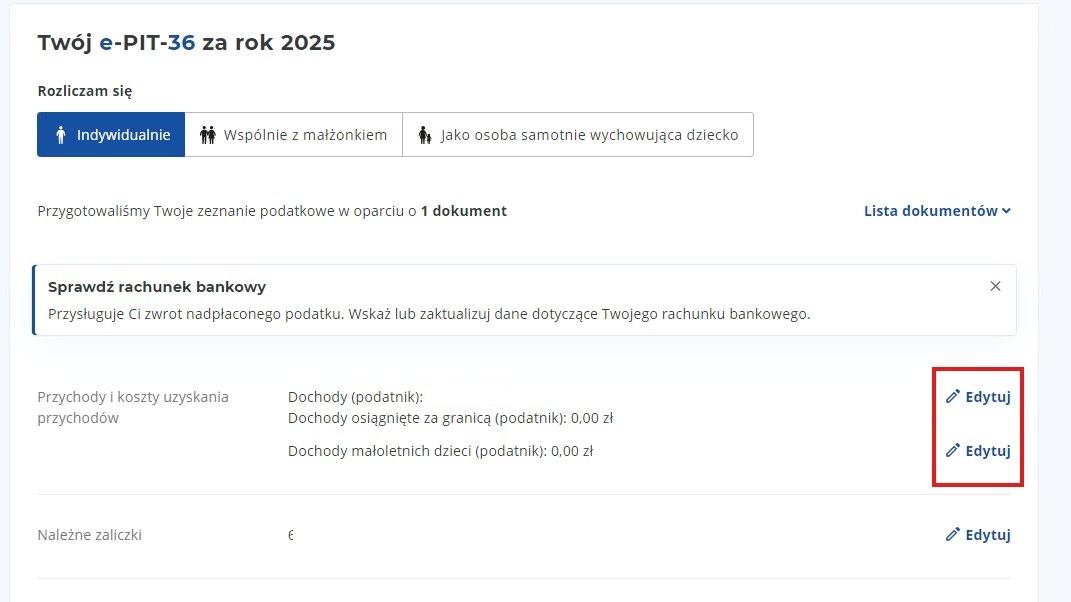Screen dimensions: 1071x602
Task: Click the single person icon in Indywidualnie
Action: pyautogui.click(x=62, y=135)
